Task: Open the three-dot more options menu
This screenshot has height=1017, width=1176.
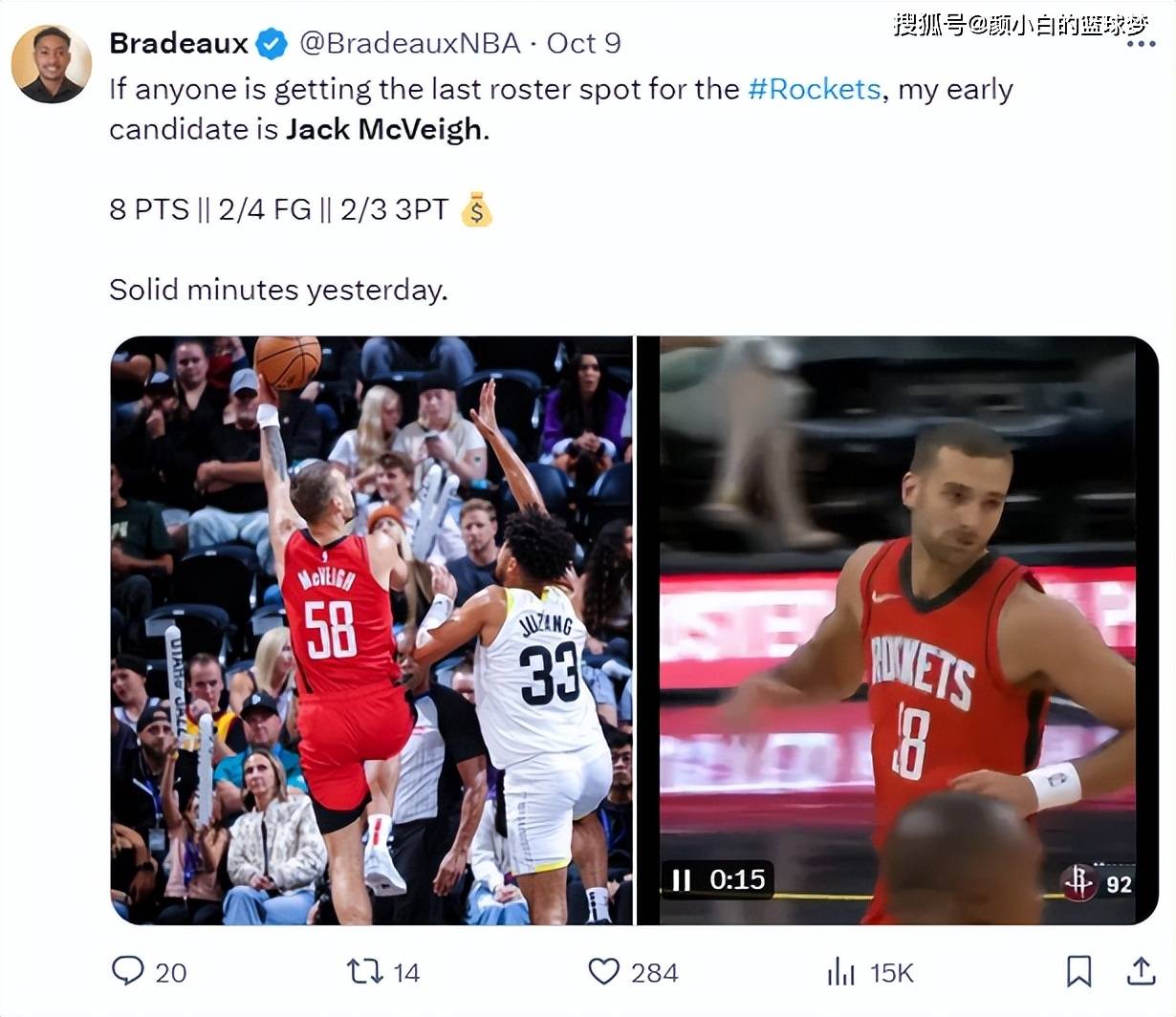Action: (1141, 44)
